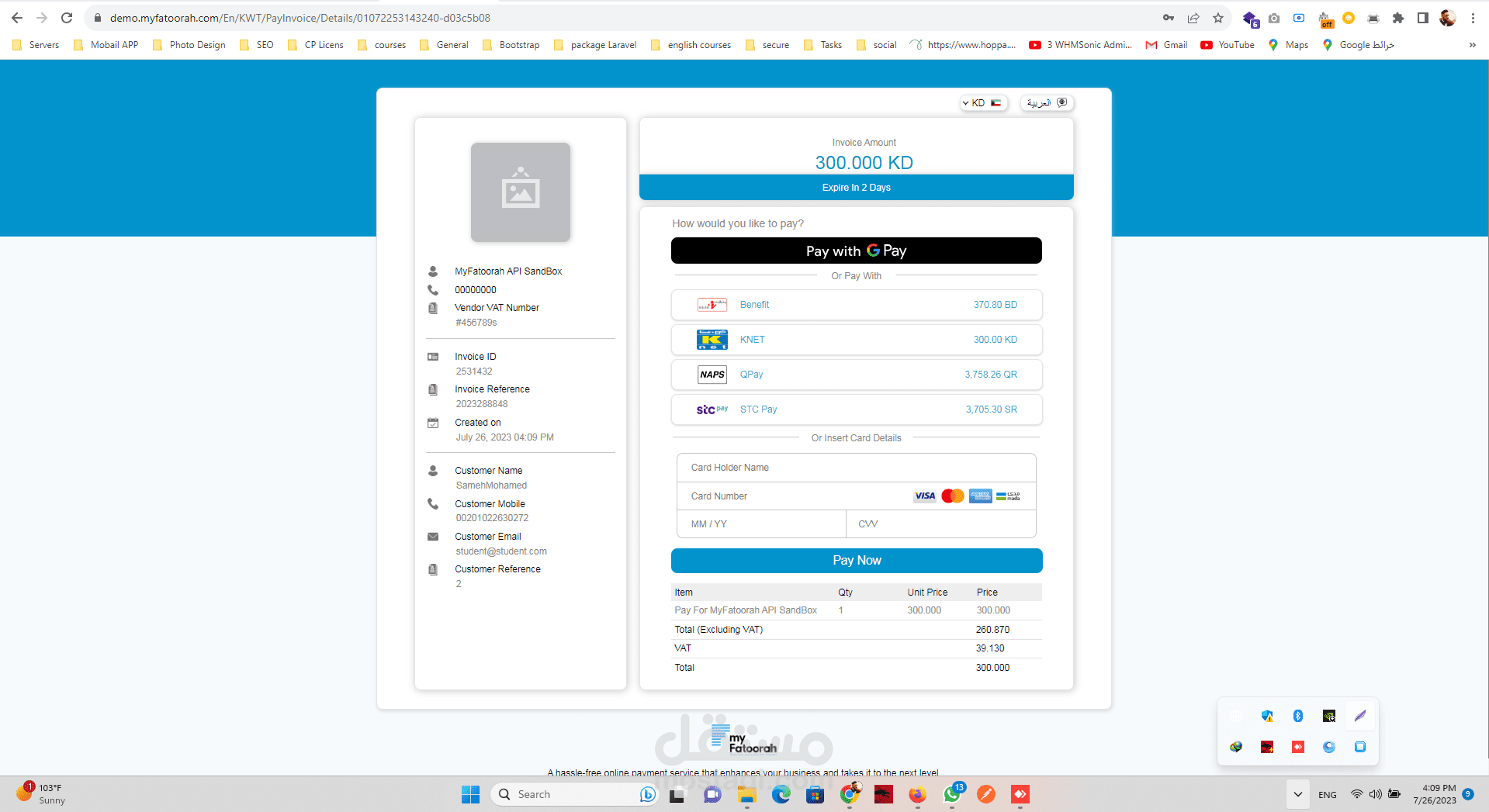Click the MyFatoorah footer logo
Screen dimensions: 1489x812
click(x=743, y=739)
